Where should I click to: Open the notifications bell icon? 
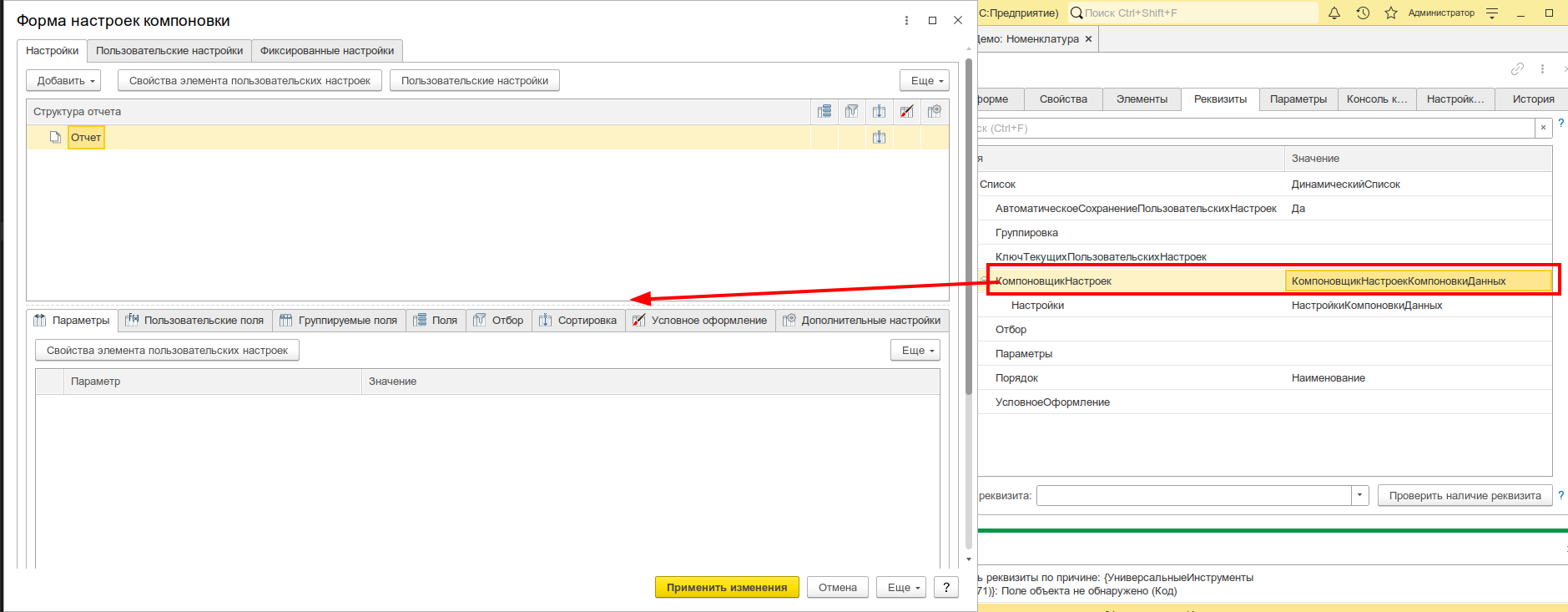pos(1334,13)
